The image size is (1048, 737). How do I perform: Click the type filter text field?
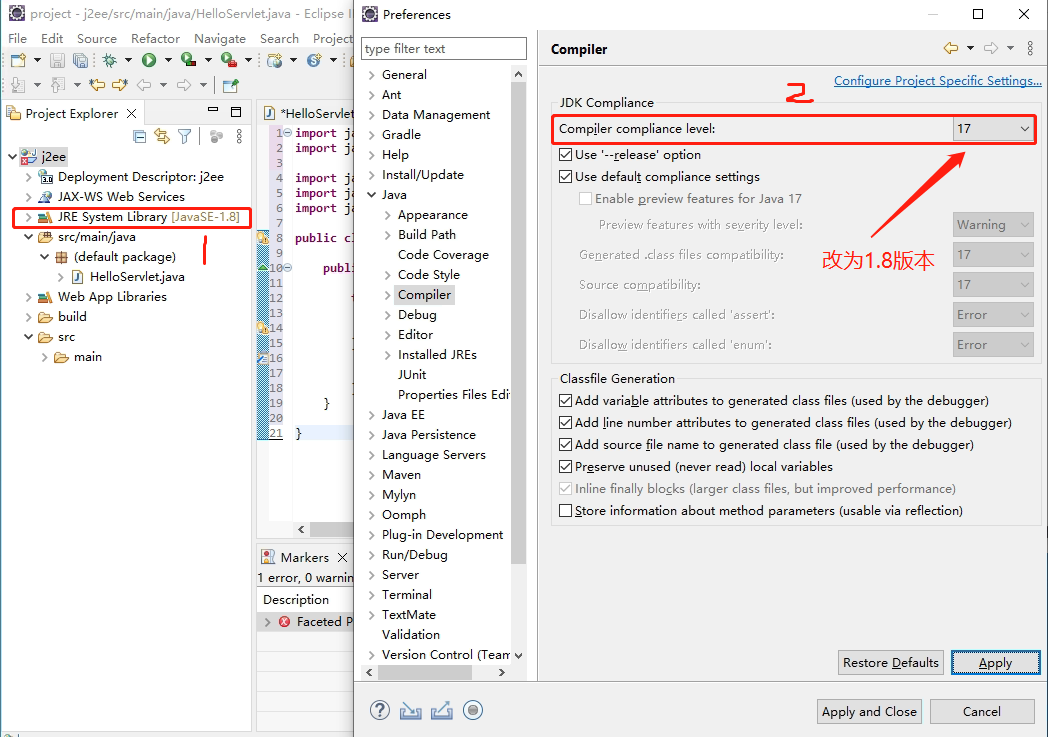pos(444,49)
